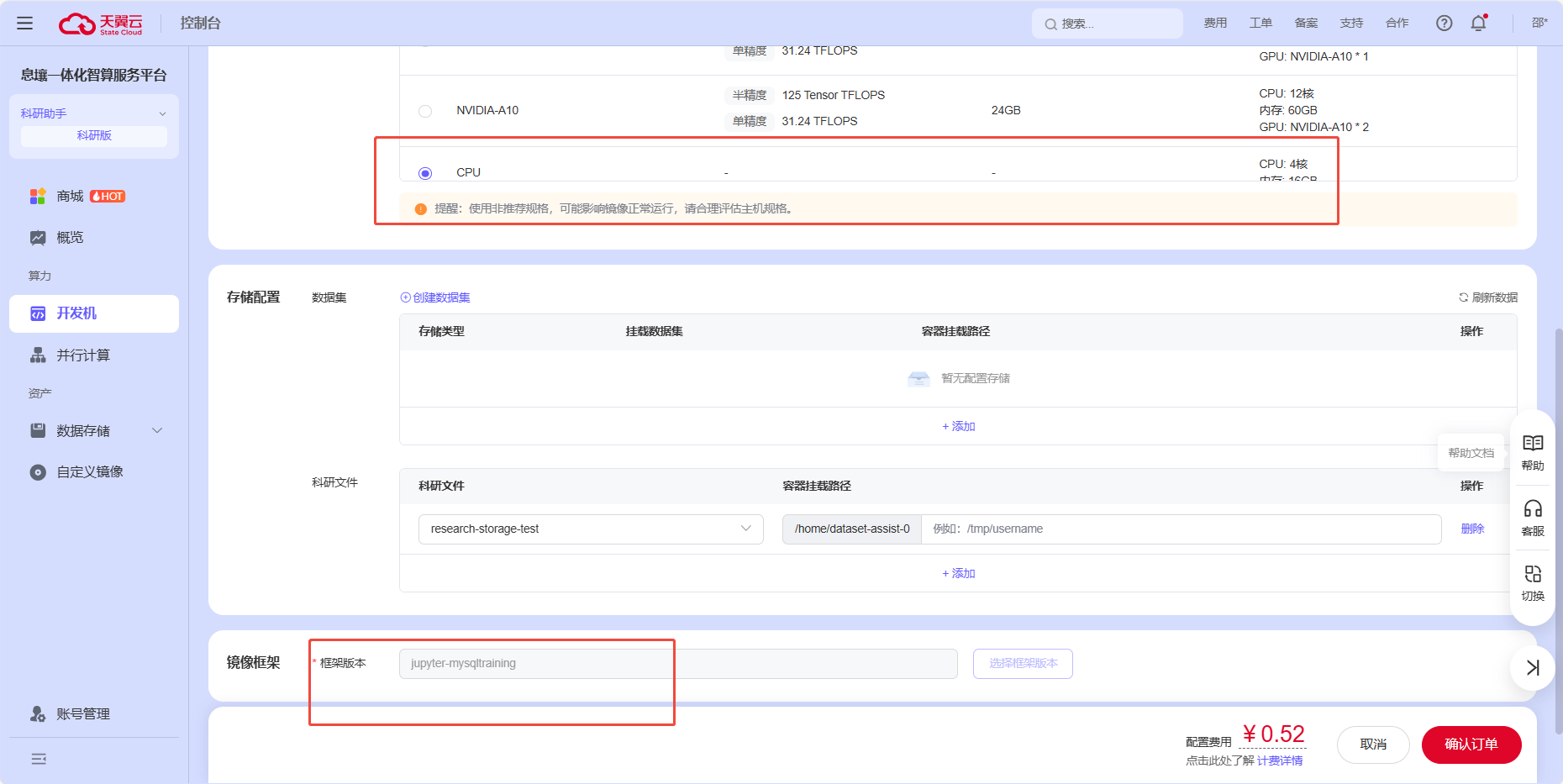
Task: Click the ￥0.52 configuration fee amount
Action: tap(1273, 734)
